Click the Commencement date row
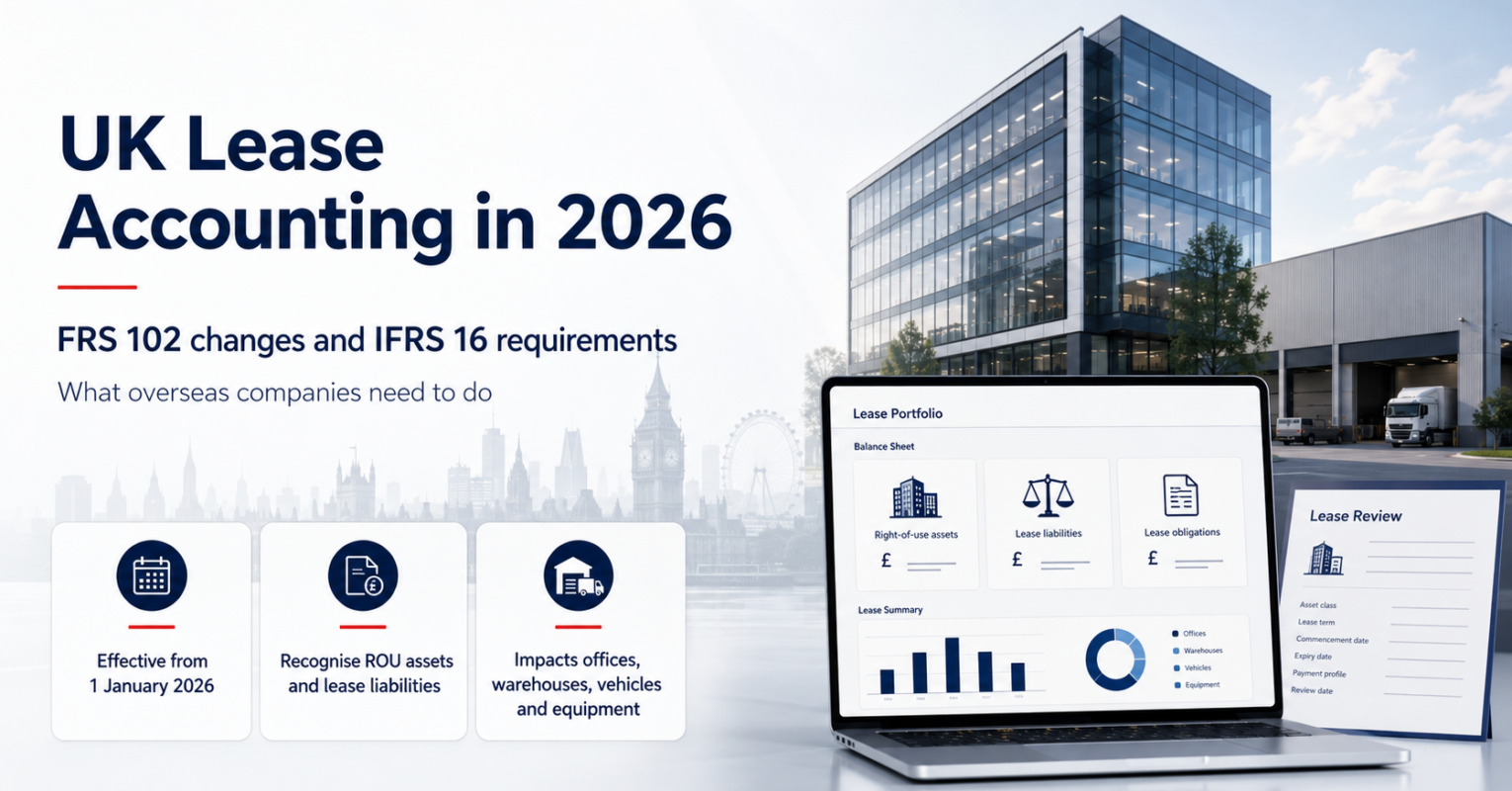 (1381, 640)
